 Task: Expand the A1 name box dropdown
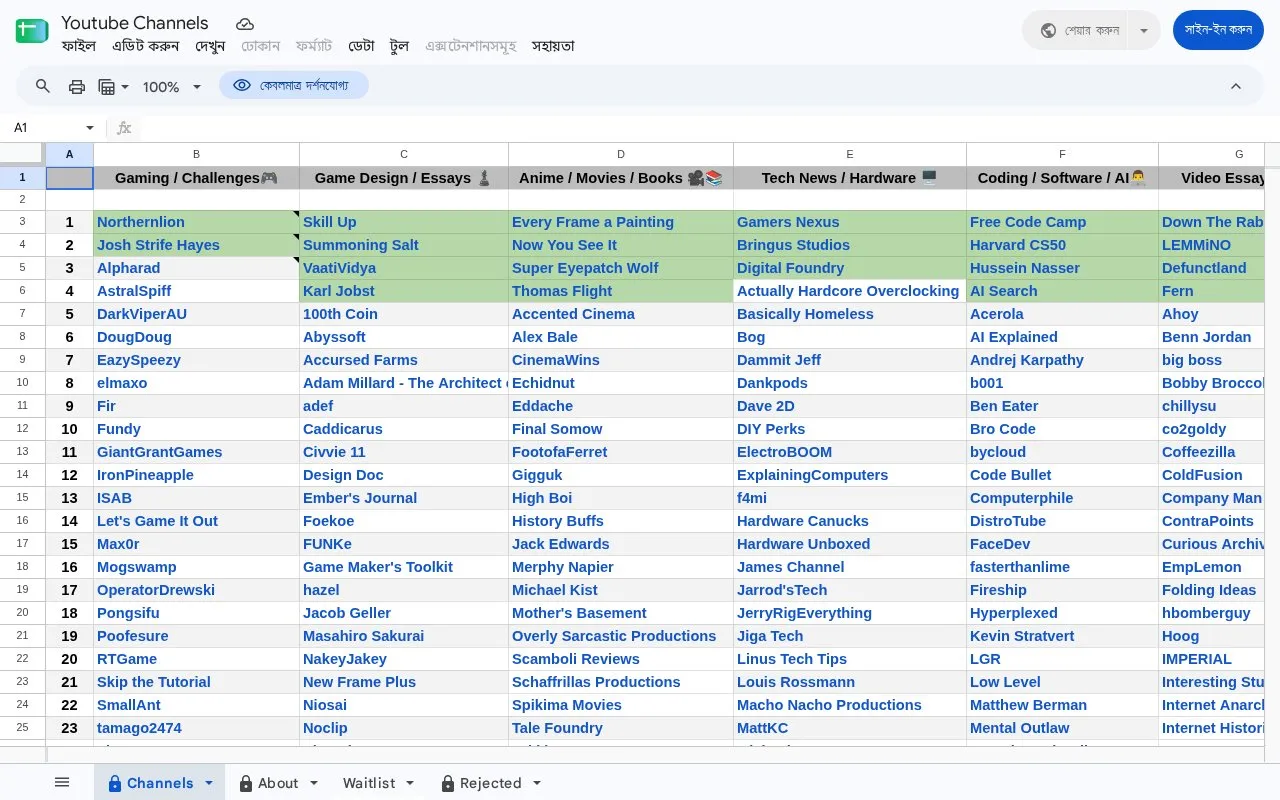point(90,128)
